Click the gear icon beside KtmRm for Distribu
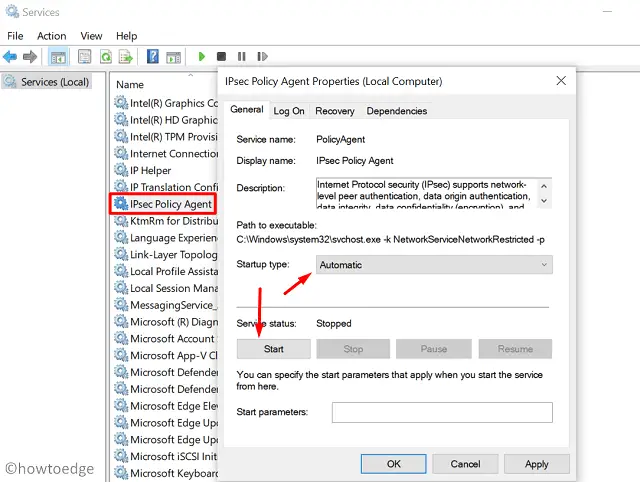The image size is (640, 482). pyautogui.click(x=121, y=220)
